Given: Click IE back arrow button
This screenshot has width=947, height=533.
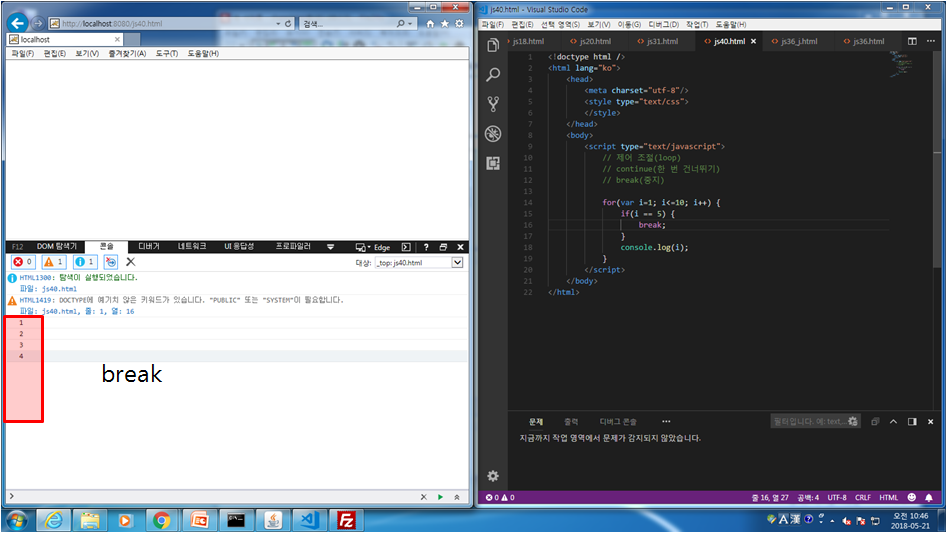Looking at the screenshot, I should pyautogui.click(x=18, y=23).
